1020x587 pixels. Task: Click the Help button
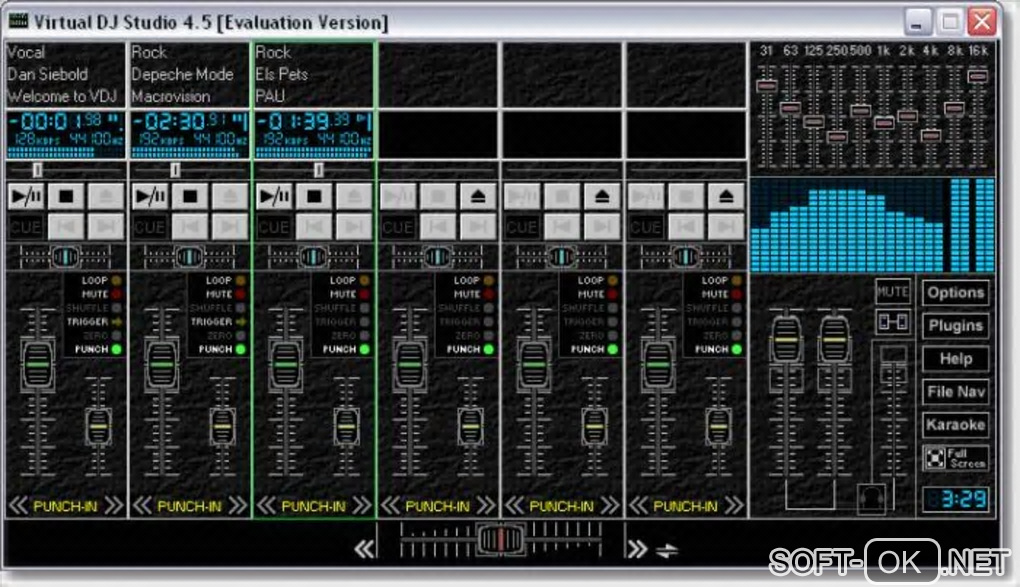[x=956, y=359]
